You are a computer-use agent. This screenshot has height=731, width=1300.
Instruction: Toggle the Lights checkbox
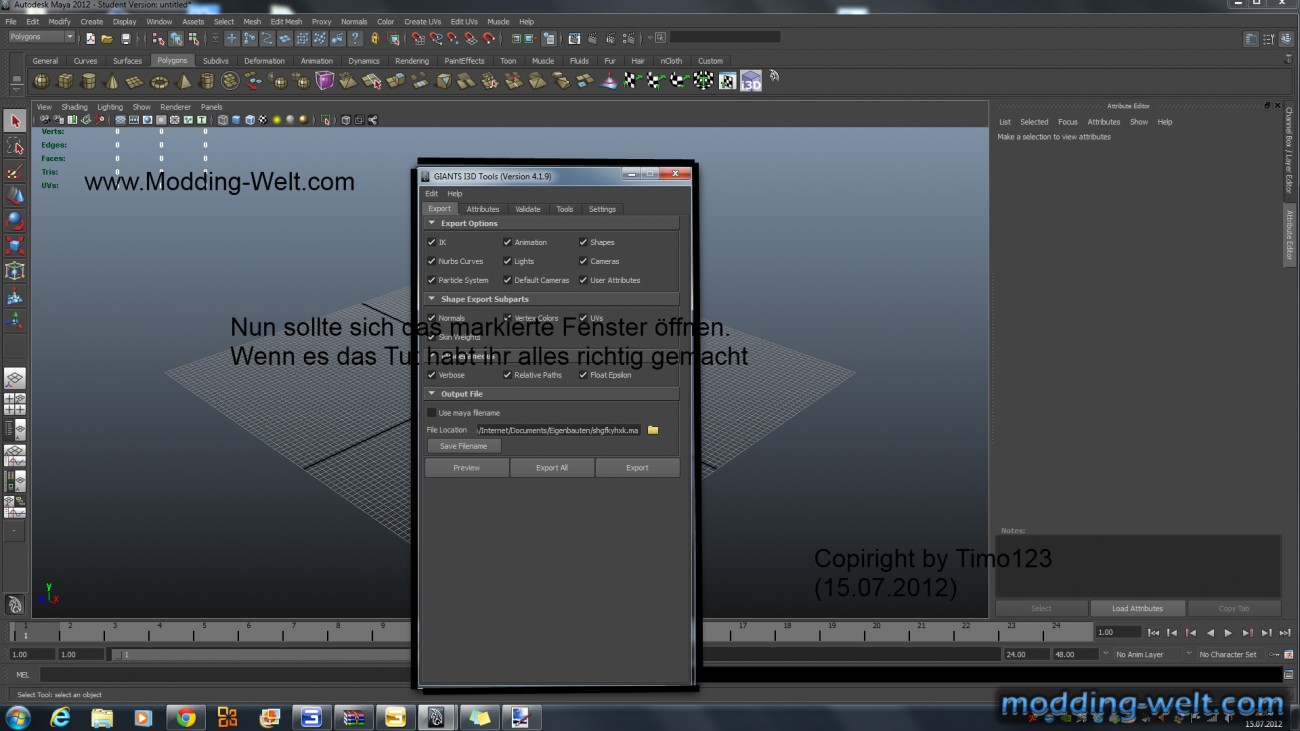pyautogui.click(x=508, y=261)
